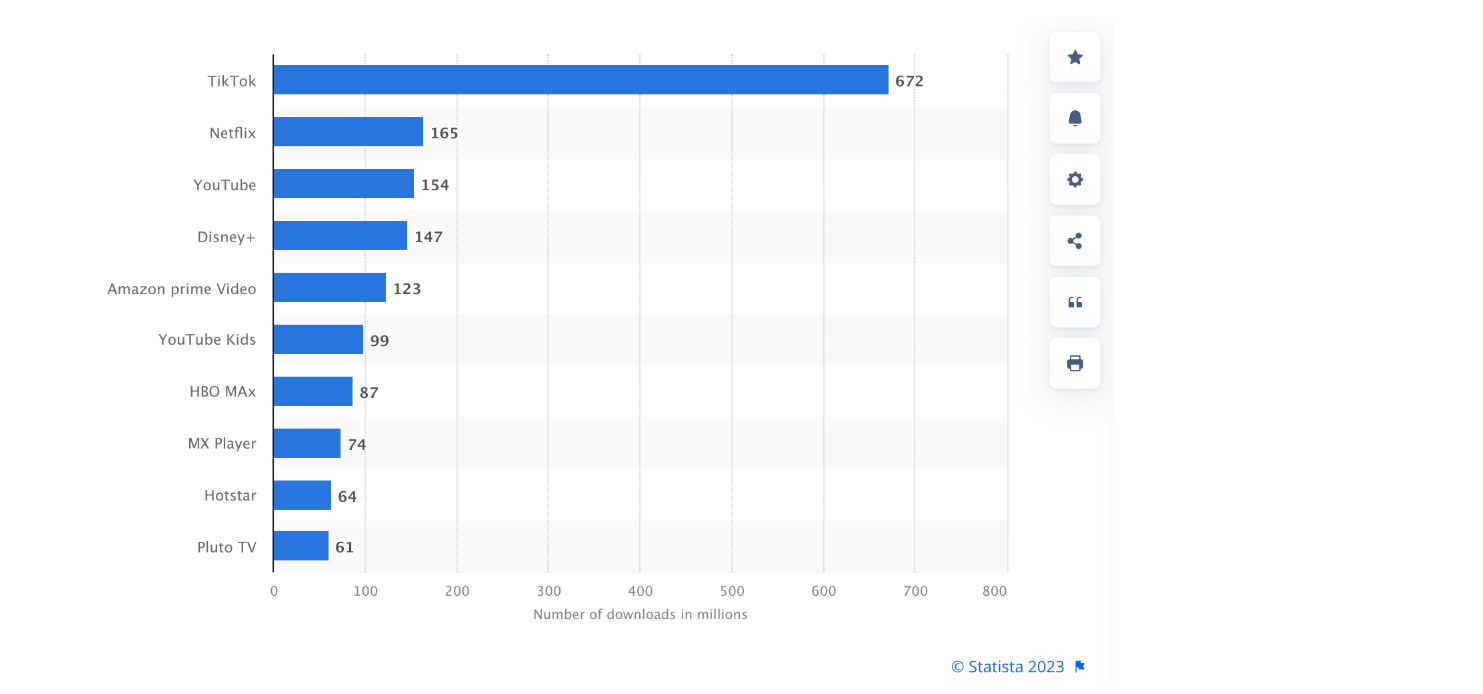Click the quotation citation icon
Image resolution: width=1483 pixels, height=694 pixels.
coord(1075,302)
